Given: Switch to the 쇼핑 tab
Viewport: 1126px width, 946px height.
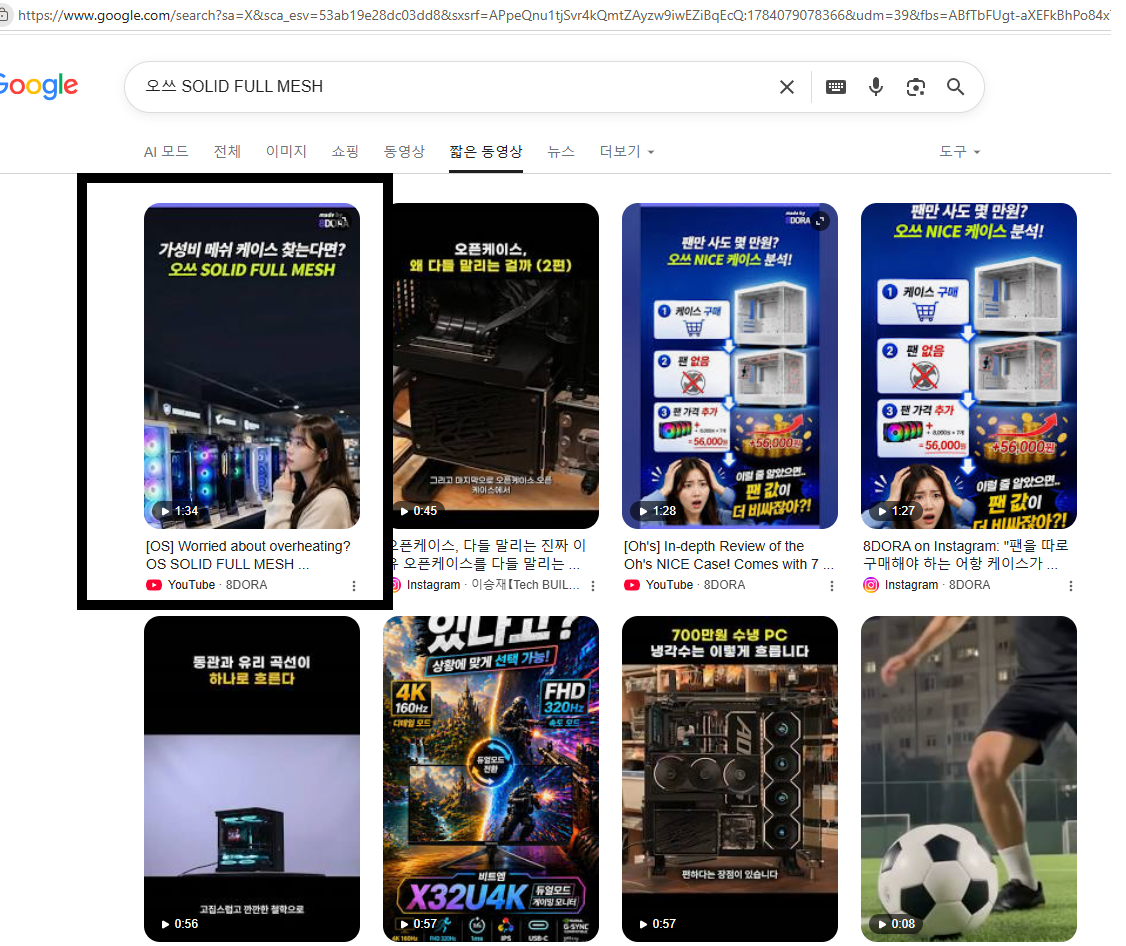Looking at the screenshot, I should click(345, 152).
